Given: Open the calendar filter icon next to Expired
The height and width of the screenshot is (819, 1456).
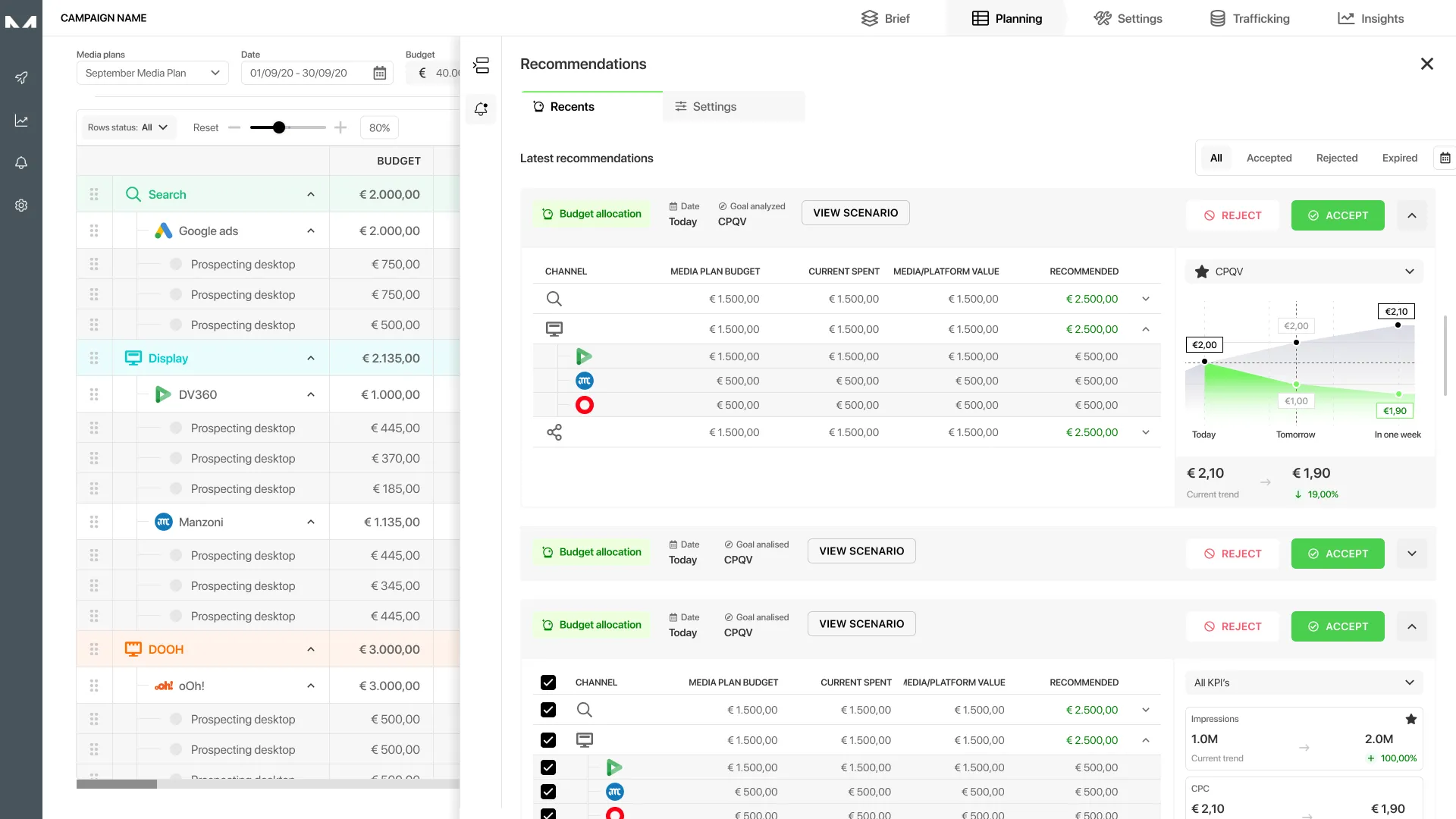Looking at the screenshot, I should click(1445, 158).
